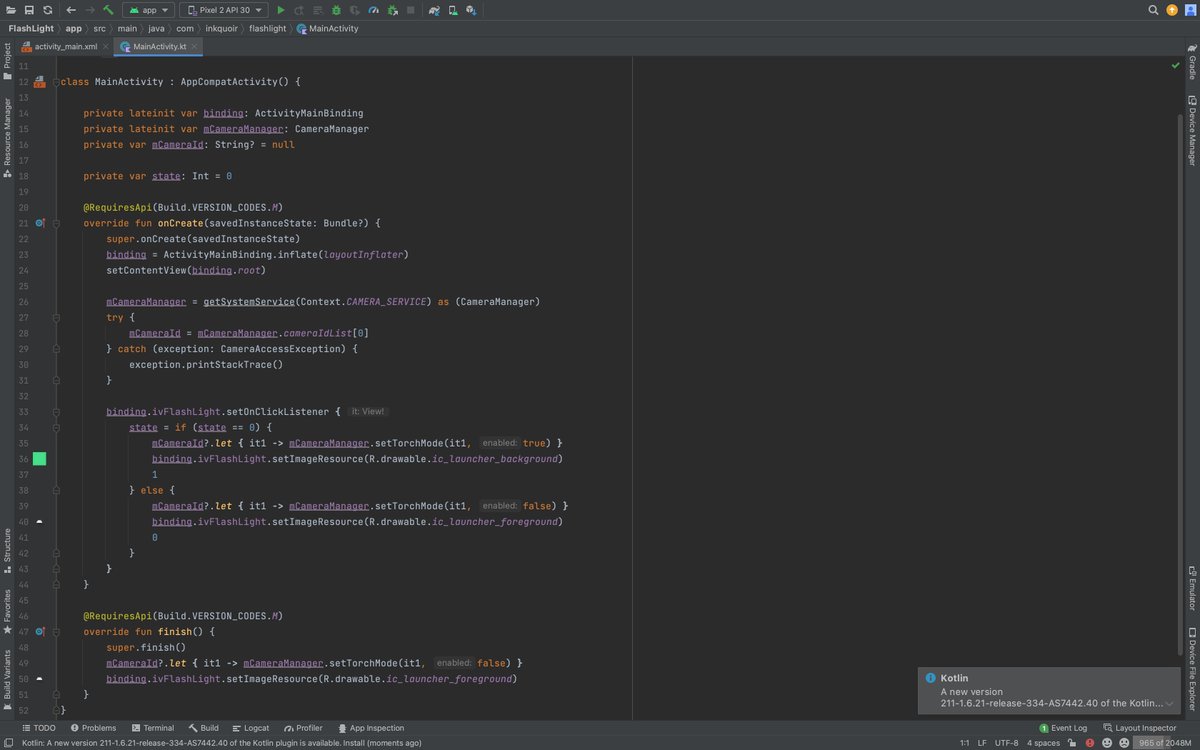Launch the Profile app gauge icon
This screenshot has width=1200, height=750.
(373, 10)
